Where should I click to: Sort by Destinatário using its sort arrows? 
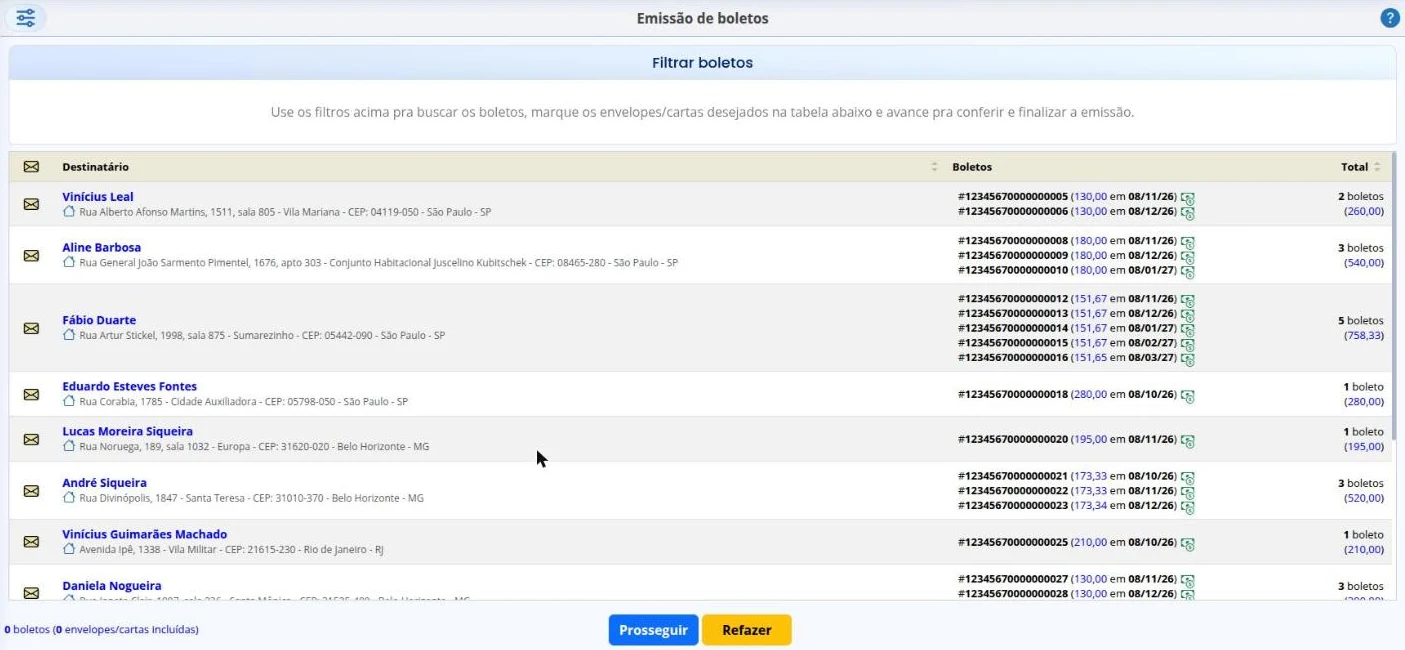point(935,167)
